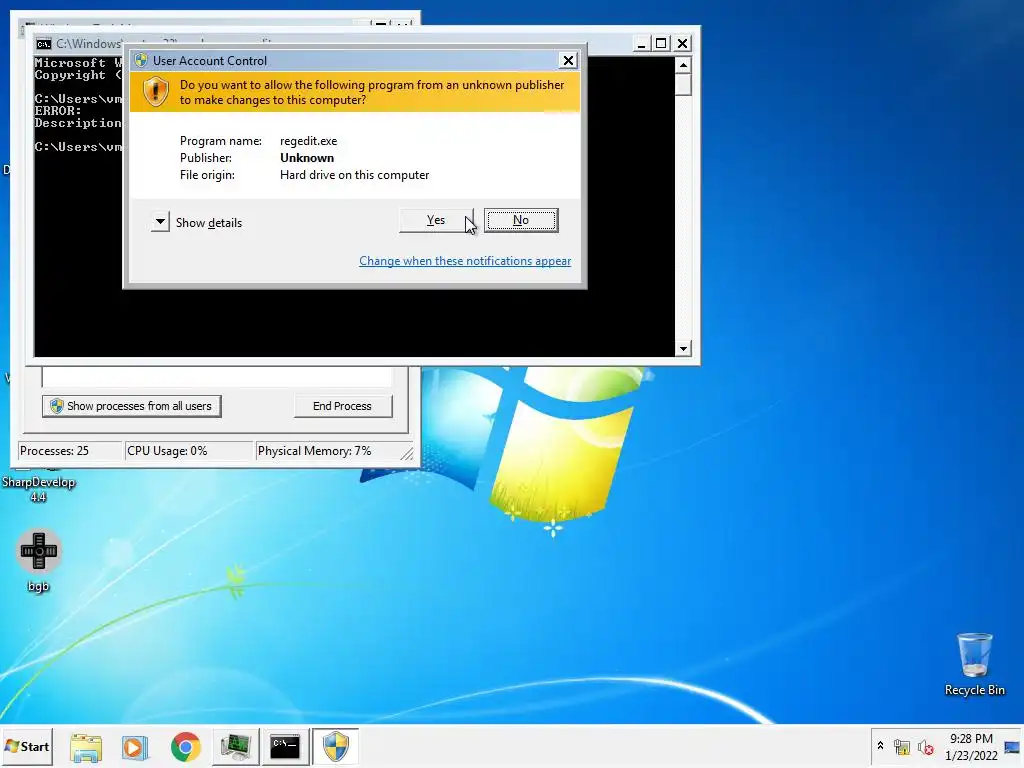The height and width of the screenshot is (768, 1024).
Task: Open Change when these notifications appear link
Action: coord(465,261)
